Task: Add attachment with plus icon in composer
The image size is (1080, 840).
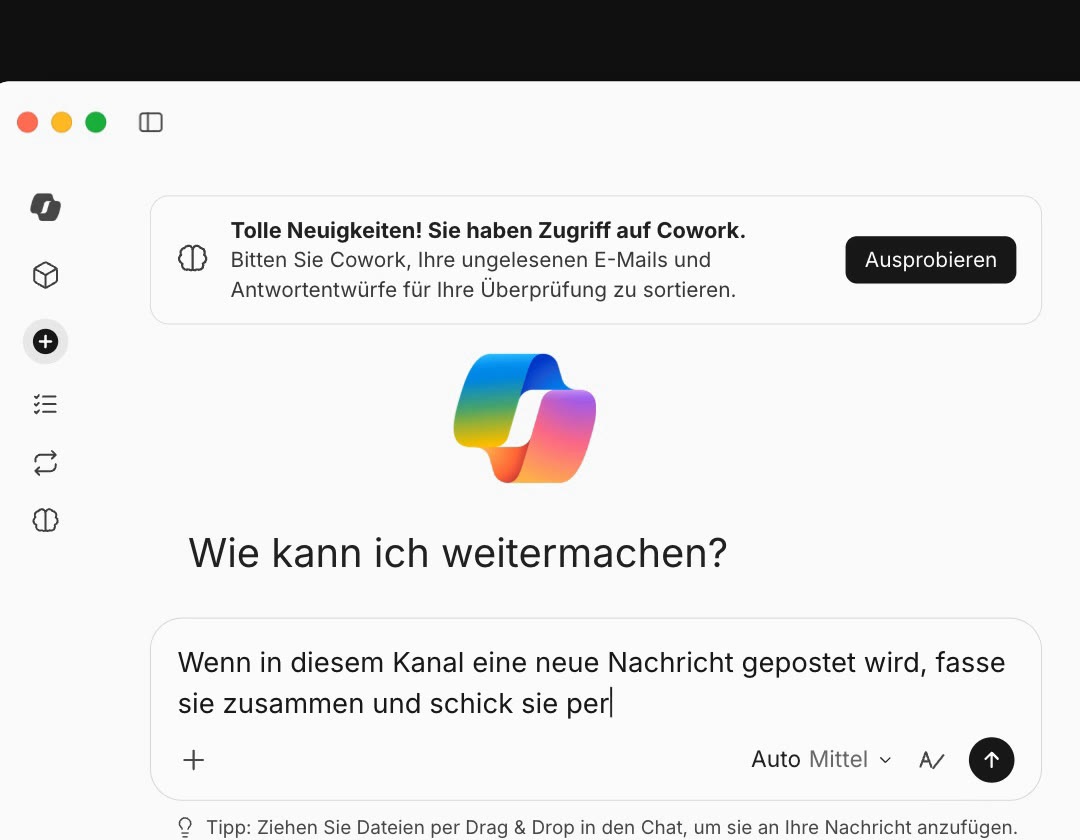Action: pyautogui.click(x=194, y=760)
